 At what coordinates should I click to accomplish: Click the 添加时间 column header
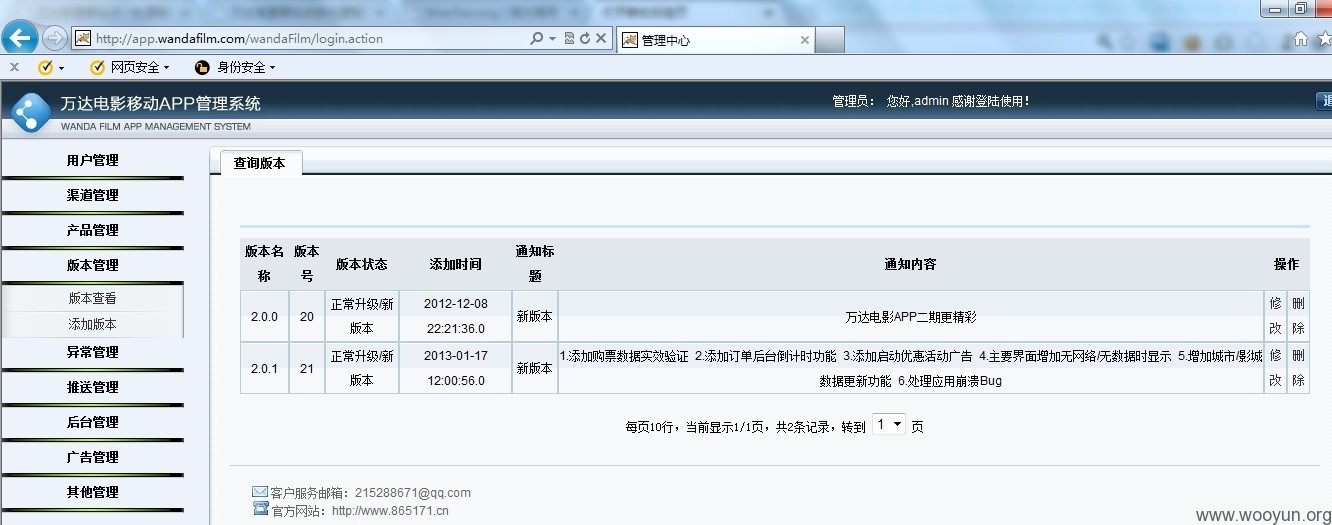tap(455, 265)
